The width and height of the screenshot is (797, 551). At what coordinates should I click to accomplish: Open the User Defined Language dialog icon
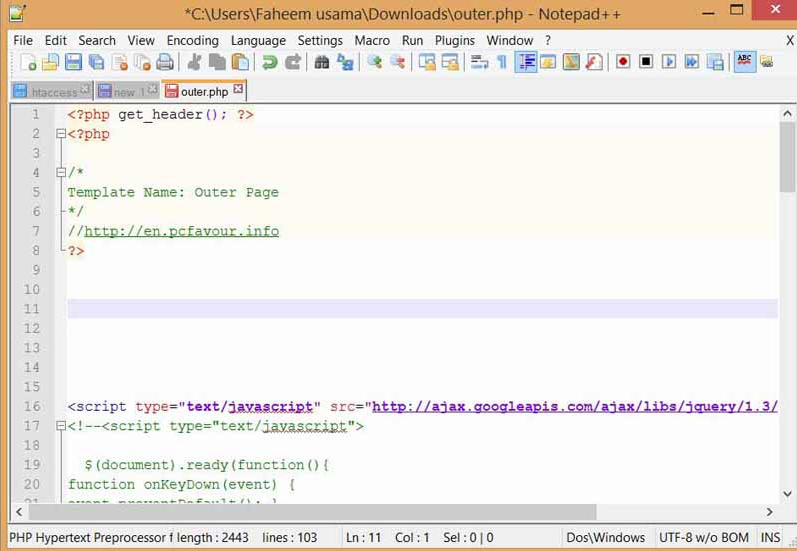point(548,62)
